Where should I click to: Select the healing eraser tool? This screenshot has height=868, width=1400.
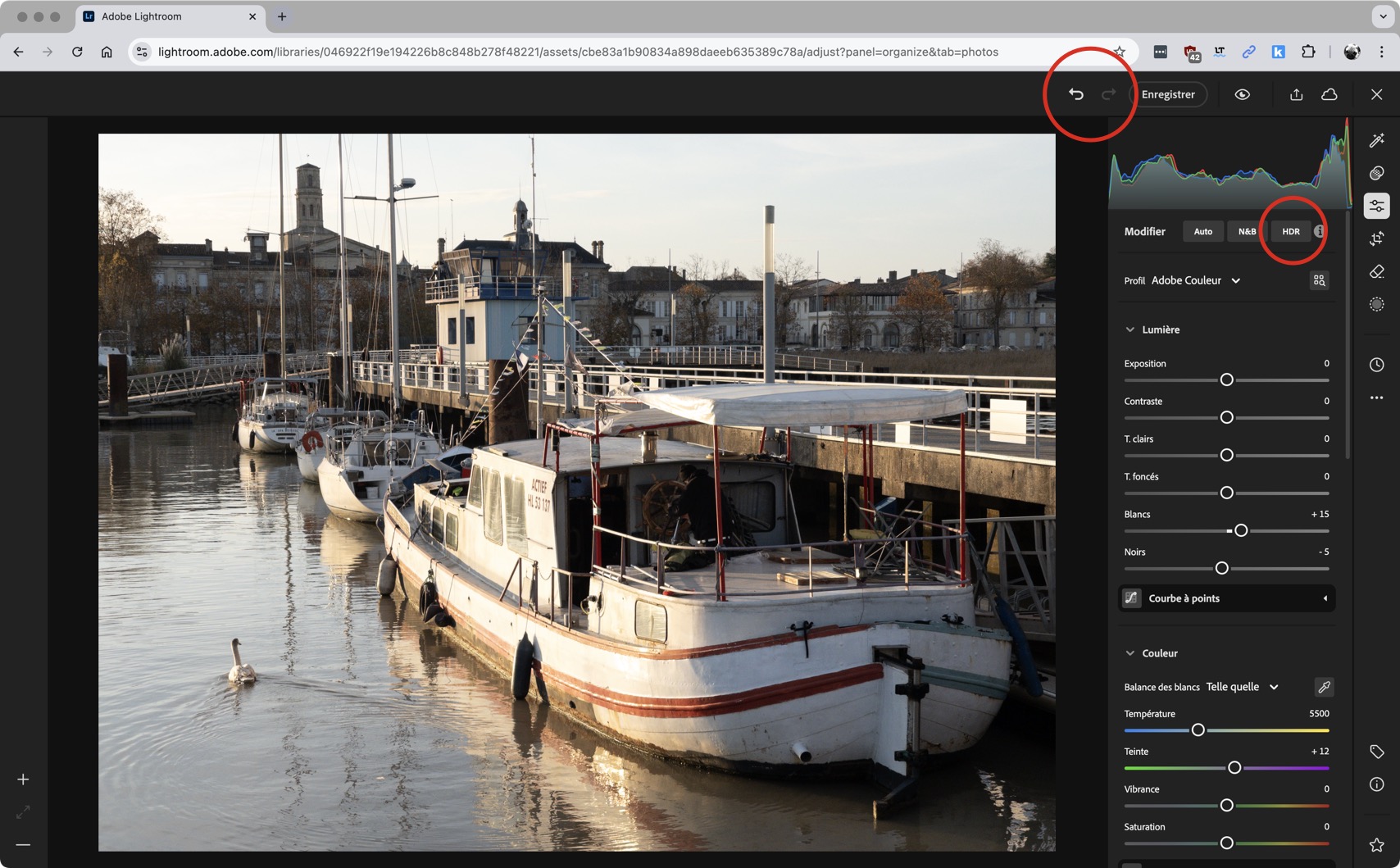click(1376, 271)
